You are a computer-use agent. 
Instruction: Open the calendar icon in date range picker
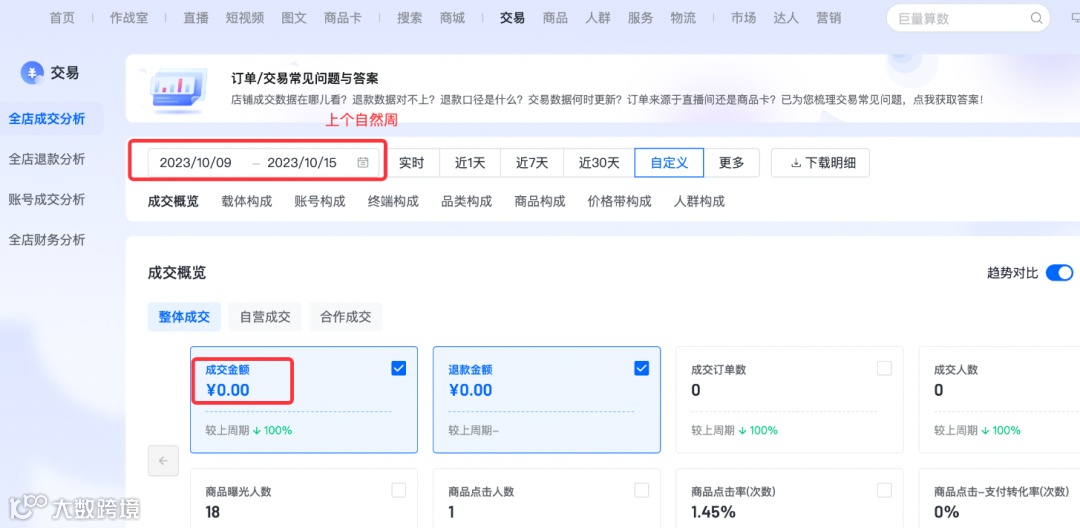point(363,163)
